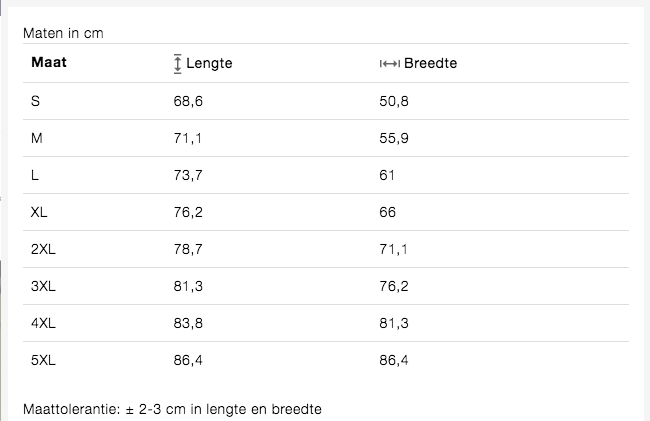
Task: Select the Breedte column header text
Action: point(431,63)
